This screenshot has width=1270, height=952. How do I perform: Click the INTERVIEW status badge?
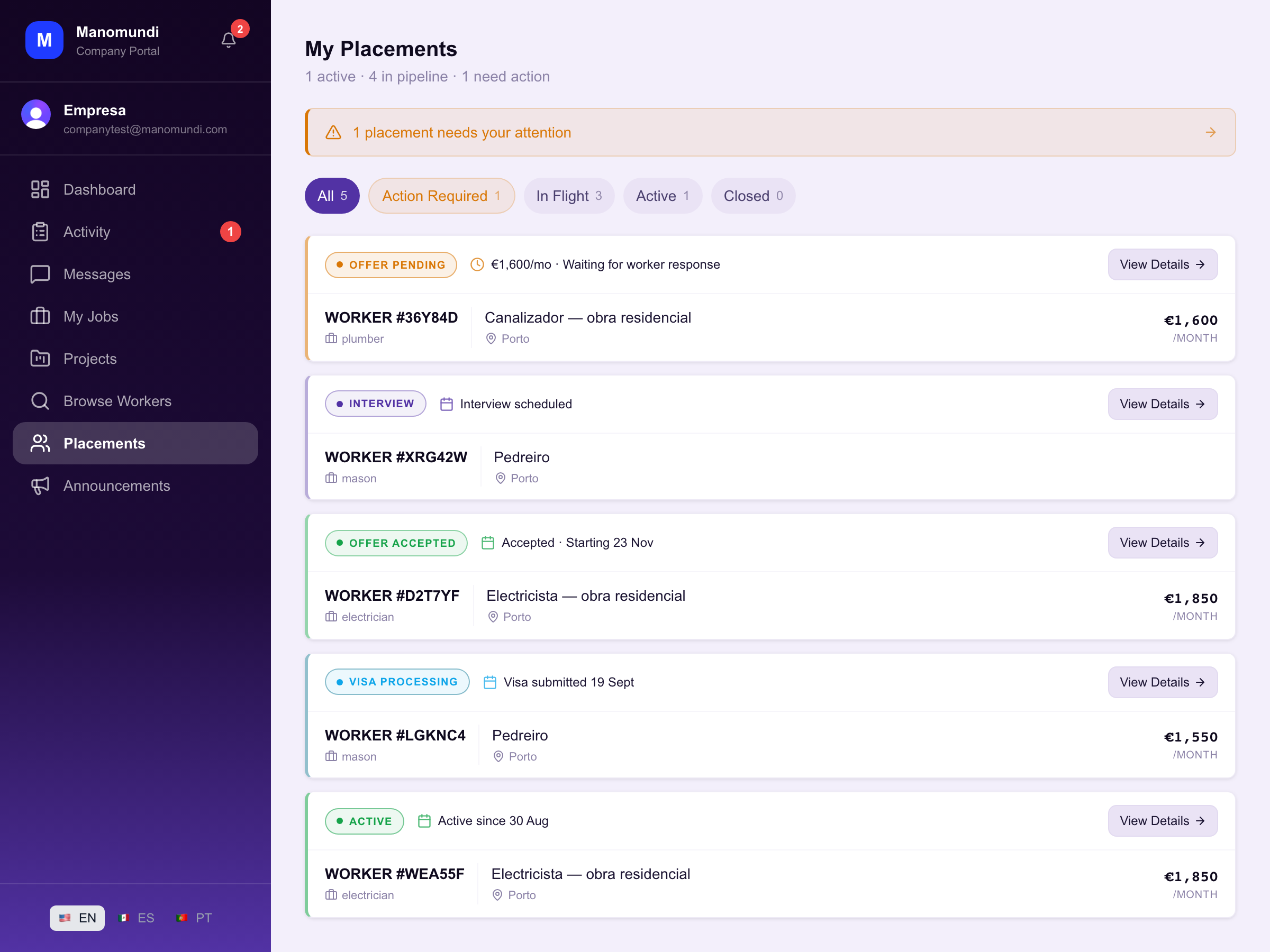pyautogui.click(x=376, y=404)
